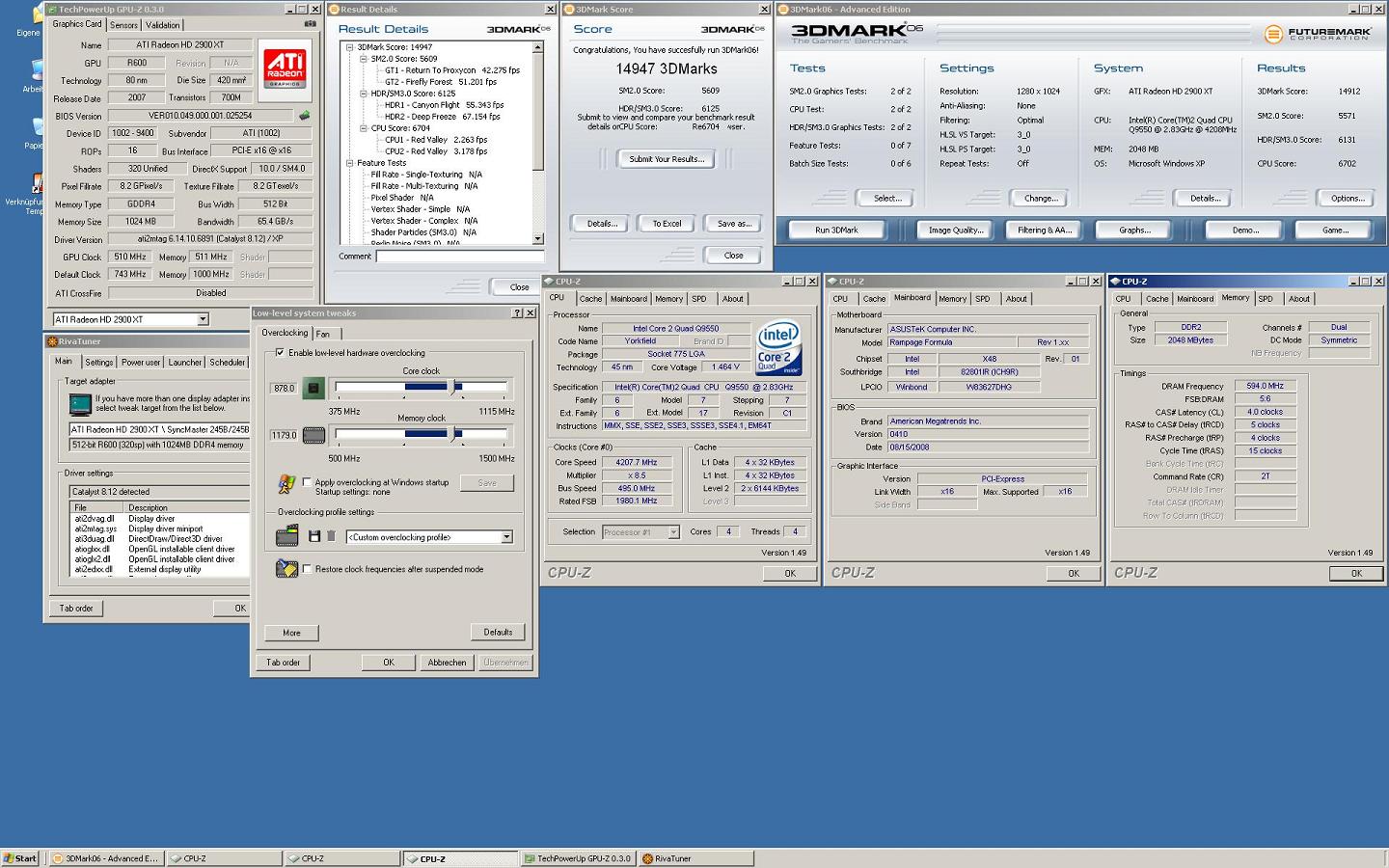1389x868 pixels.
Task: Click the Futuremark Corporation logo
Action: 1318,34
